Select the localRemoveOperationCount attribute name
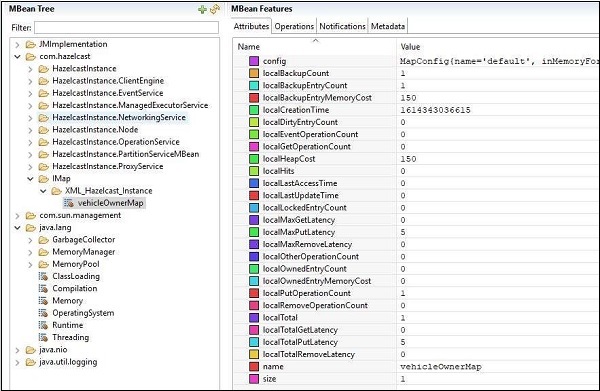Screen dimensions: 600x391 coord(315,305)
